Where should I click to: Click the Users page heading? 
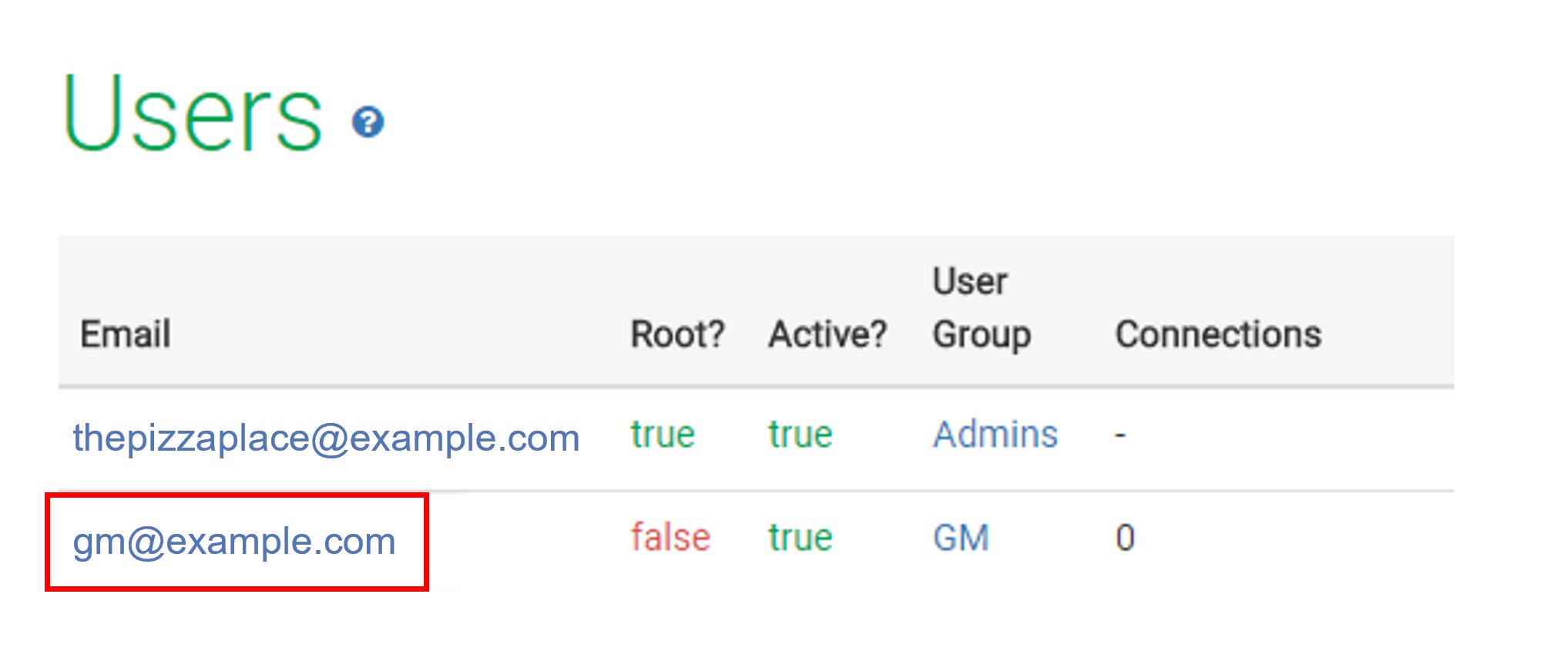point(192,114)
